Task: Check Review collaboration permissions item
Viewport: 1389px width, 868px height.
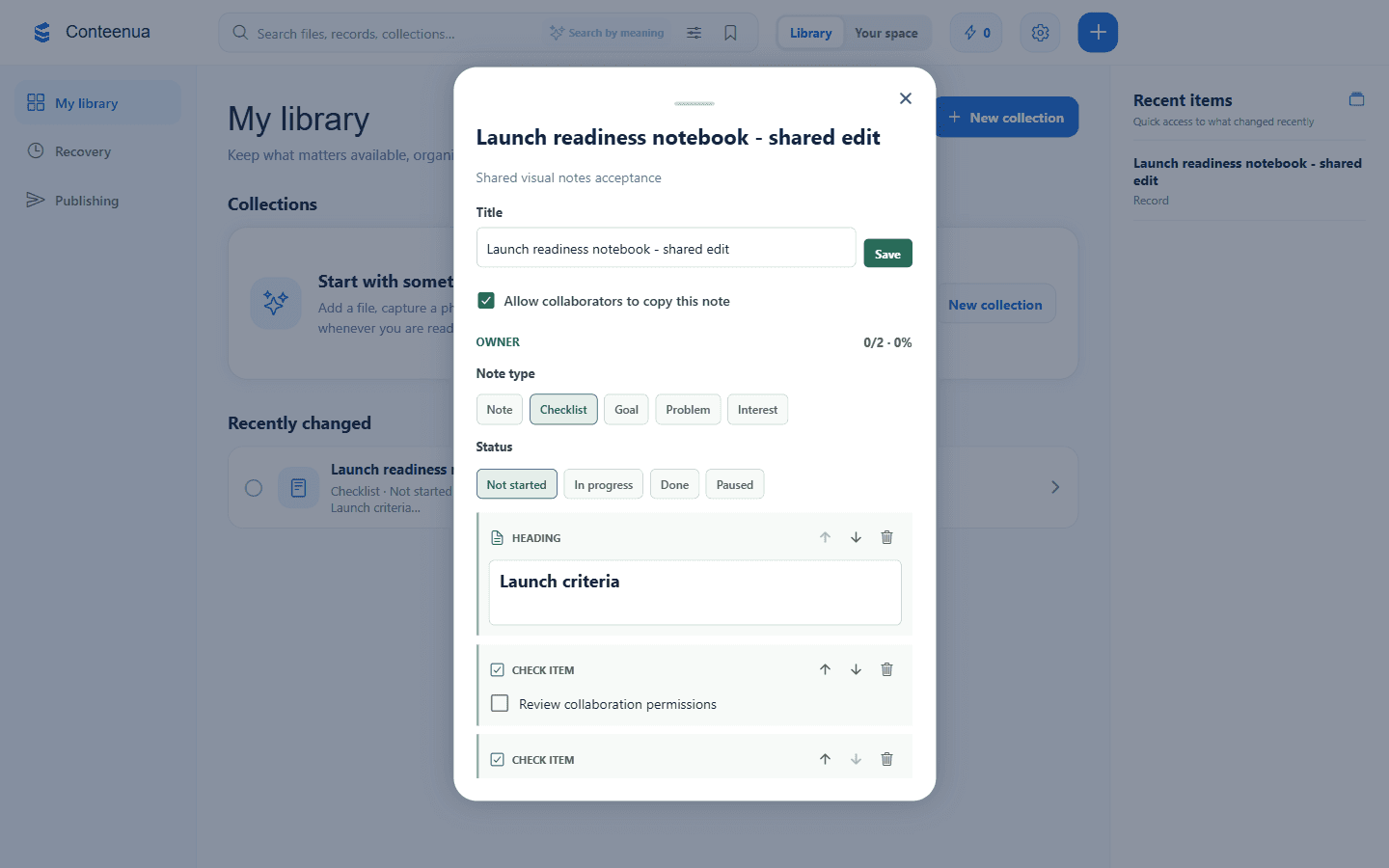Action: click(500, 703)
